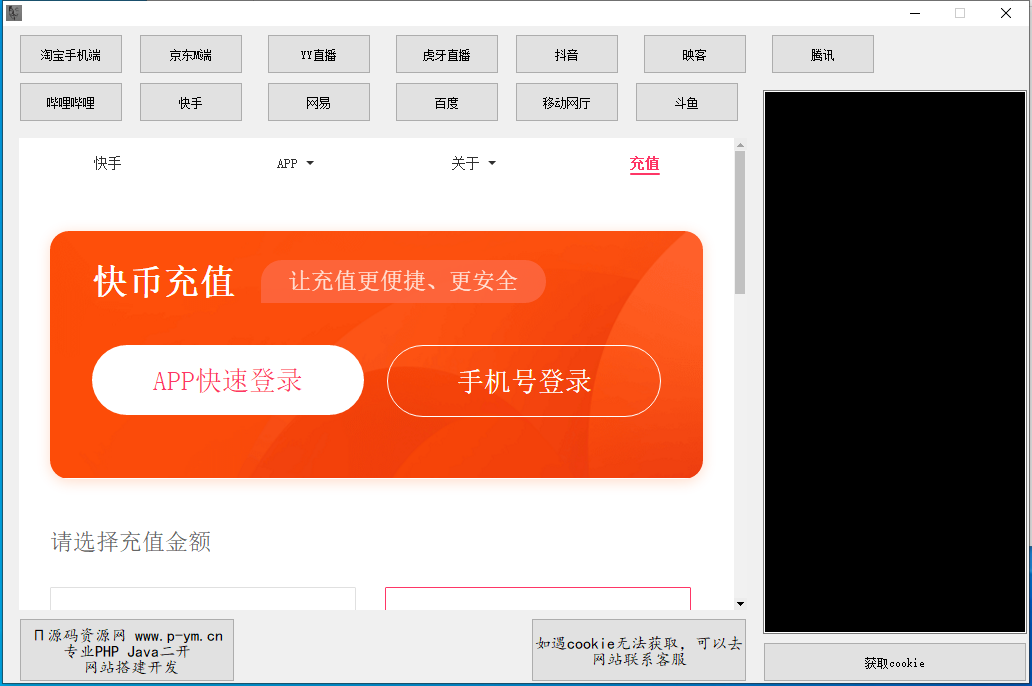The image size is (1032, 686).
Task: Choose the 网易 button
Action: click(x=319, y=102)
